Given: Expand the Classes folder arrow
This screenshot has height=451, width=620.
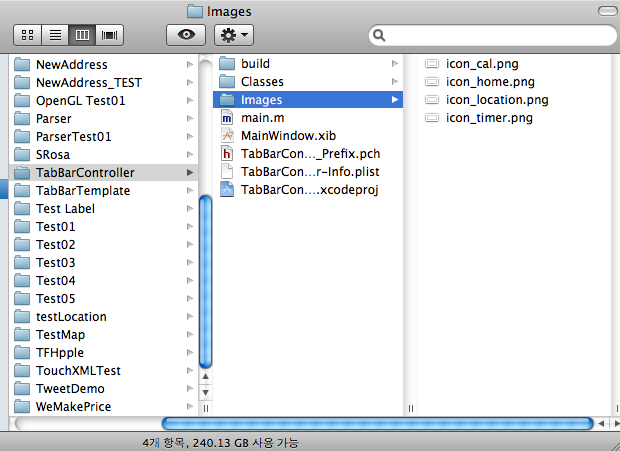Looking at the screenshot, I should tap(395, 81).
